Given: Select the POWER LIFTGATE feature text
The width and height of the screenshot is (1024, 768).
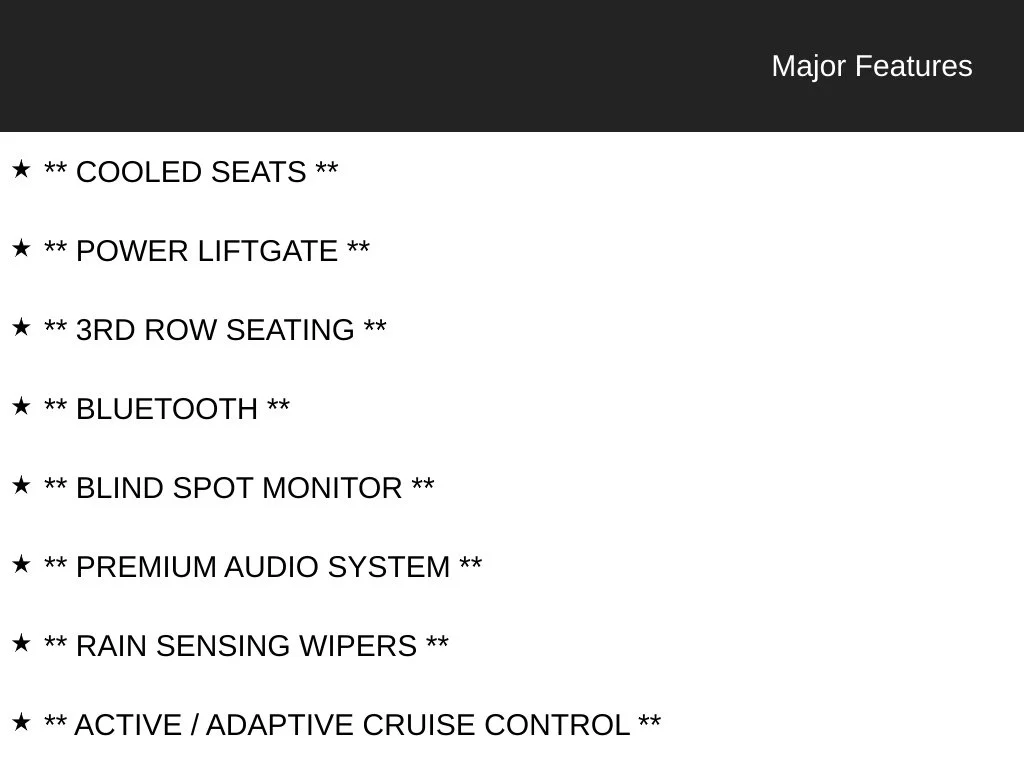Looking at the screenshot, I should tap(207, 251).
